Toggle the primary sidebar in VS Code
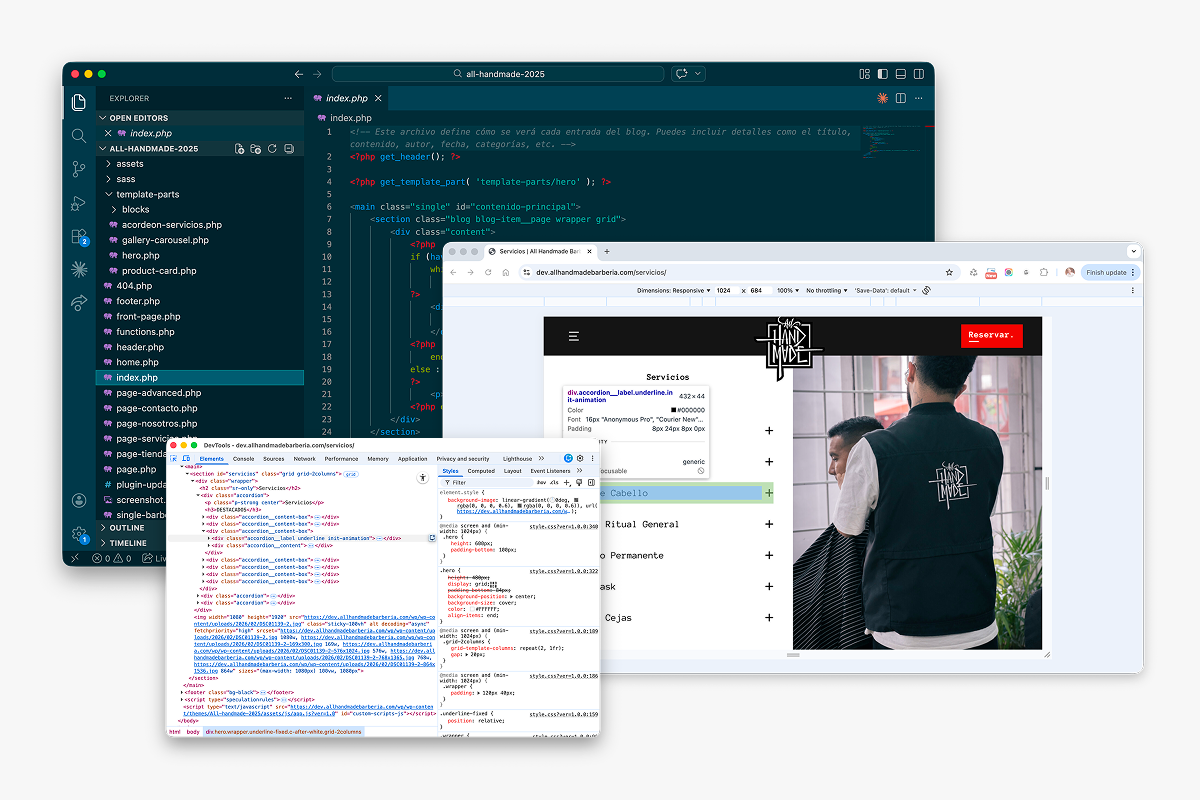The width and height of the screenshot is (1200, 800). 883,74
